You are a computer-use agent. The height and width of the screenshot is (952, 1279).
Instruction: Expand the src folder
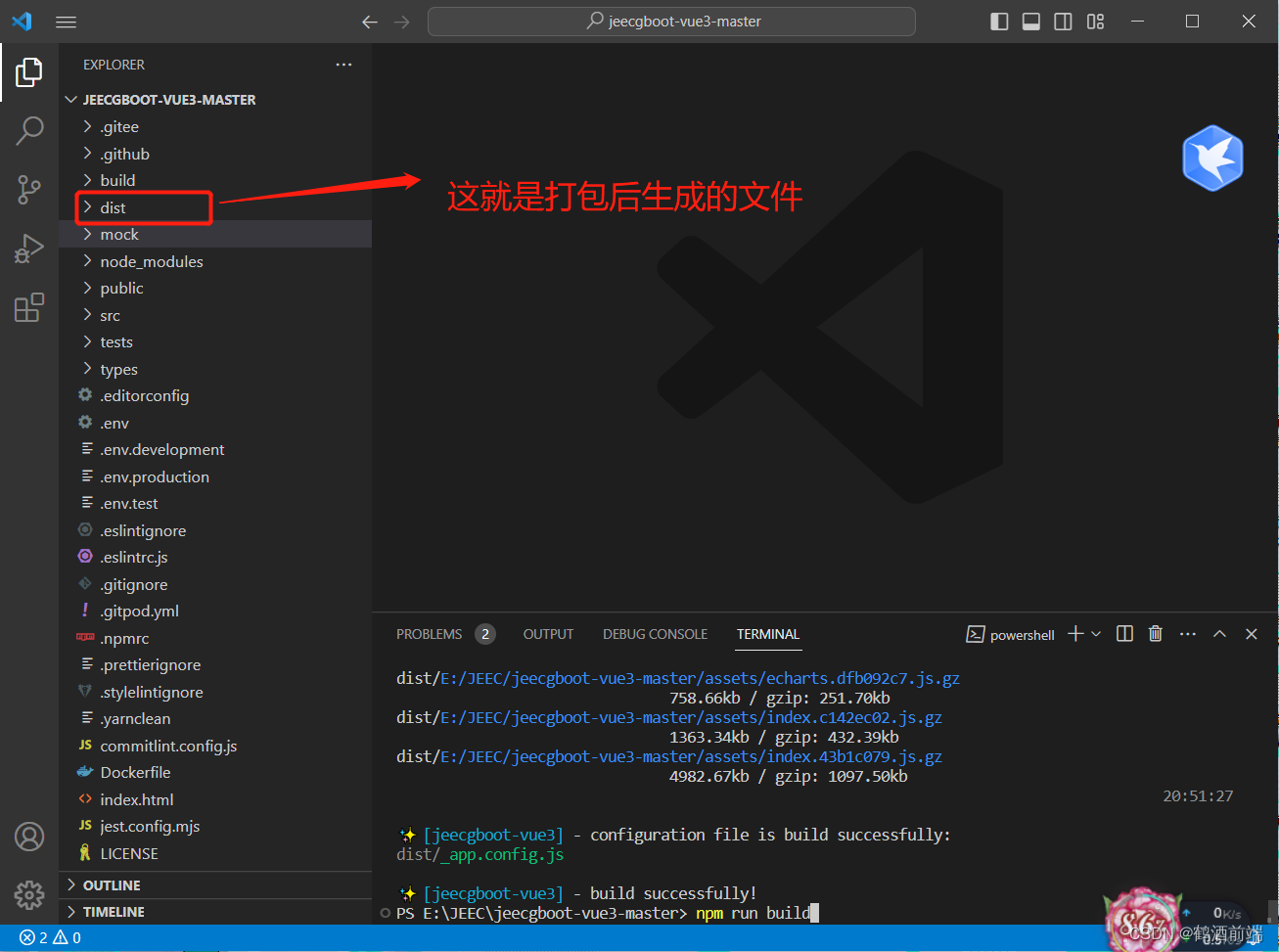pyautogui.click(x=215, y=315)
